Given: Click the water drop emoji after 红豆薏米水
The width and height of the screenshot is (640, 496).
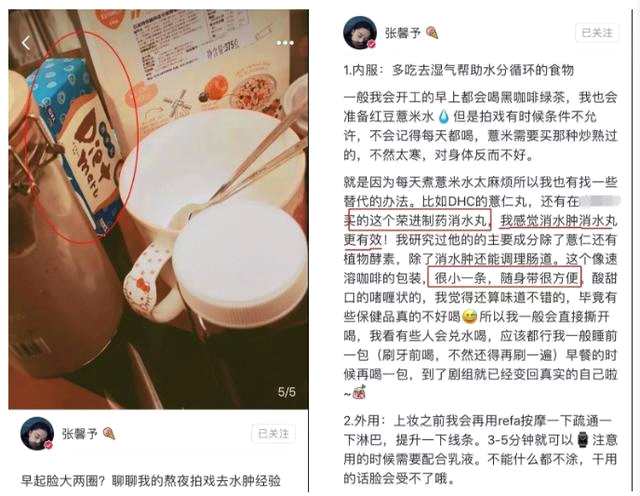Looking at the screenshot, I should click(x=443, y=117).
